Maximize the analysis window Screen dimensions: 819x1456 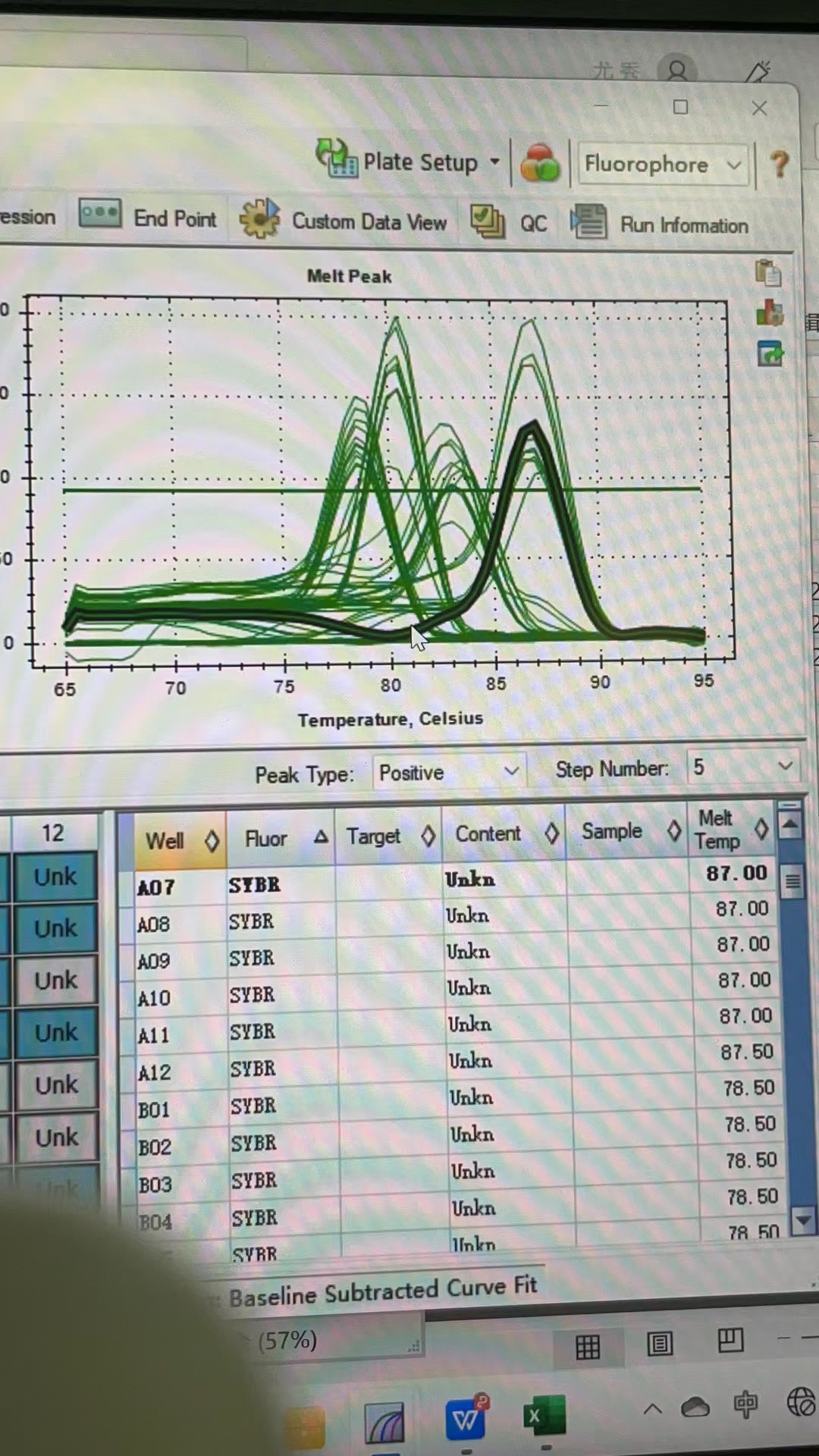681,107
